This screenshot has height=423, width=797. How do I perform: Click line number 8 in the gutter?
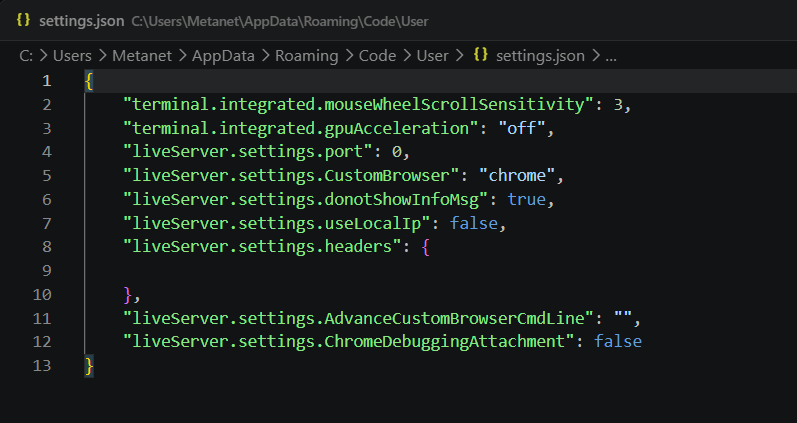pos(47,247)
